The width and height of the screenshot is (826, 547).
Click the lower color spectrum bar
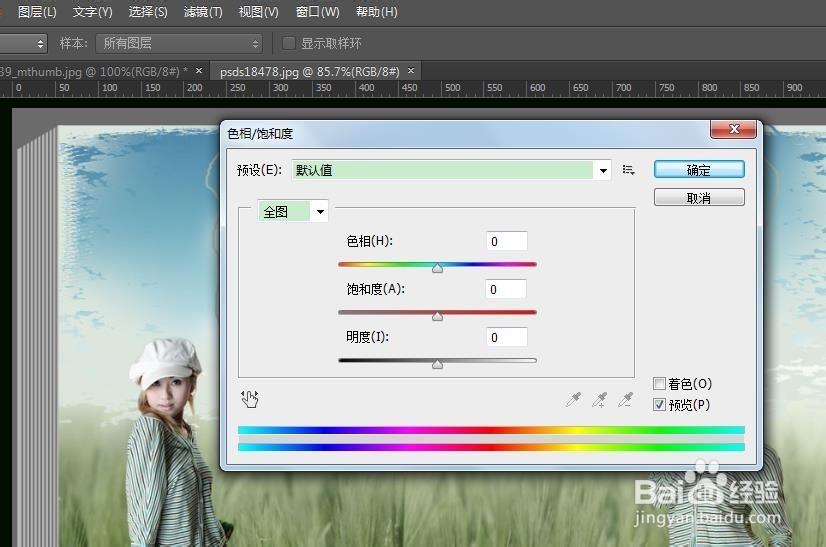tap(491, 447)
